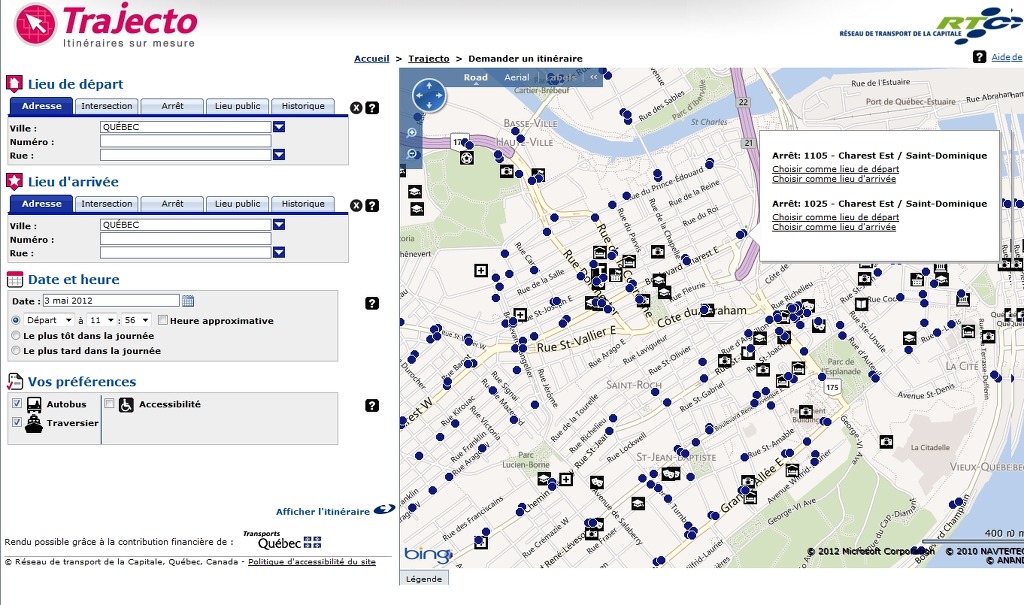This screenshot has width=1024, height=605.
Task: Expand the departure Ville dropdown
Action: [279, 128]
